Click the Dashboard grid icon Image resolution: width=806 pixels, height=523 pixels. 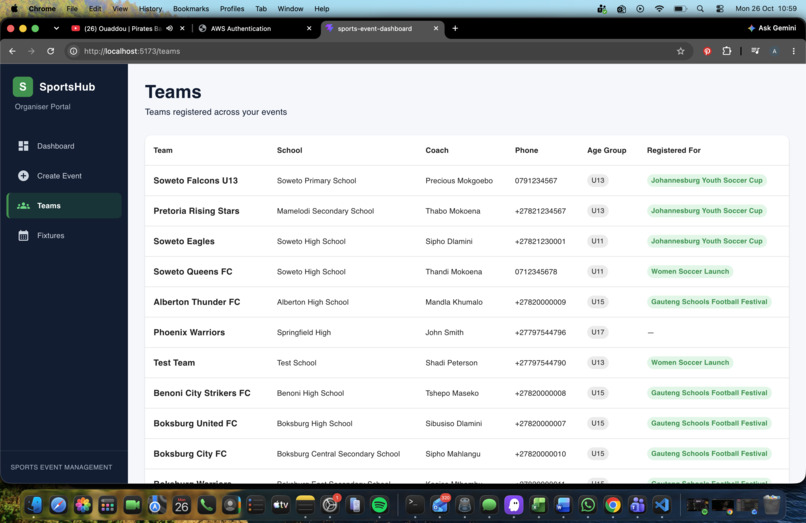23,146
